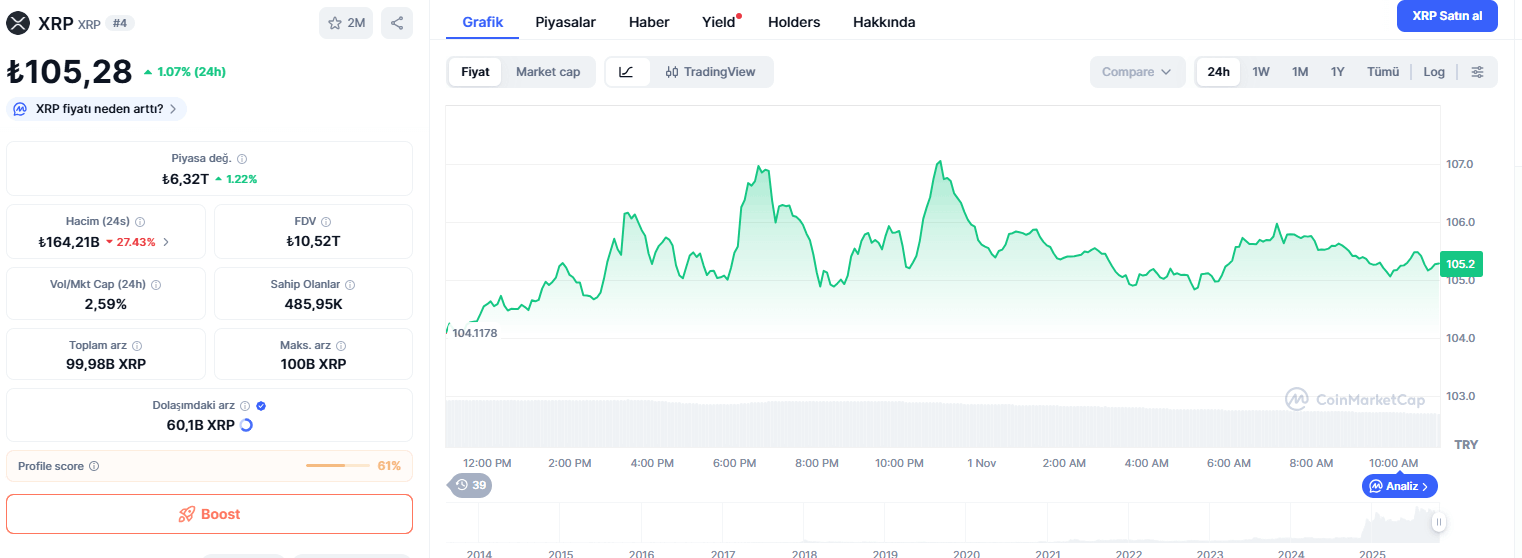Click XRP Satın al button
Screen dimensions: 1522x558
pos(1447,16)
